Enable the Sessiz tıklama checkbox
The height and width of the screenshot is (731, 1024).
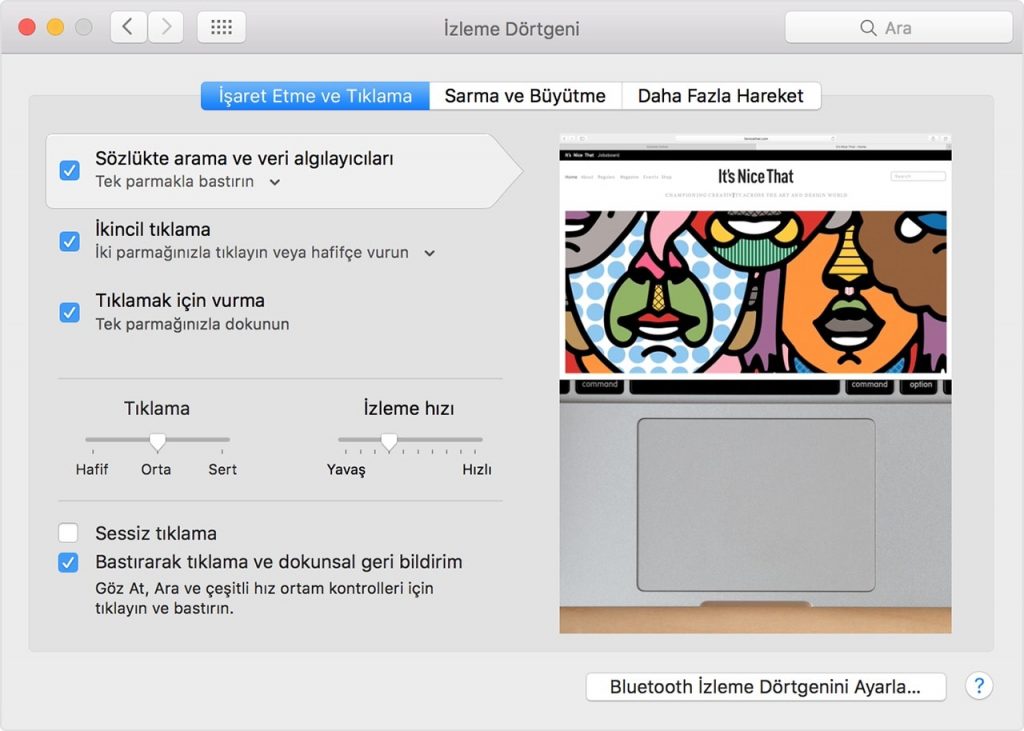(x=68, y=533)
